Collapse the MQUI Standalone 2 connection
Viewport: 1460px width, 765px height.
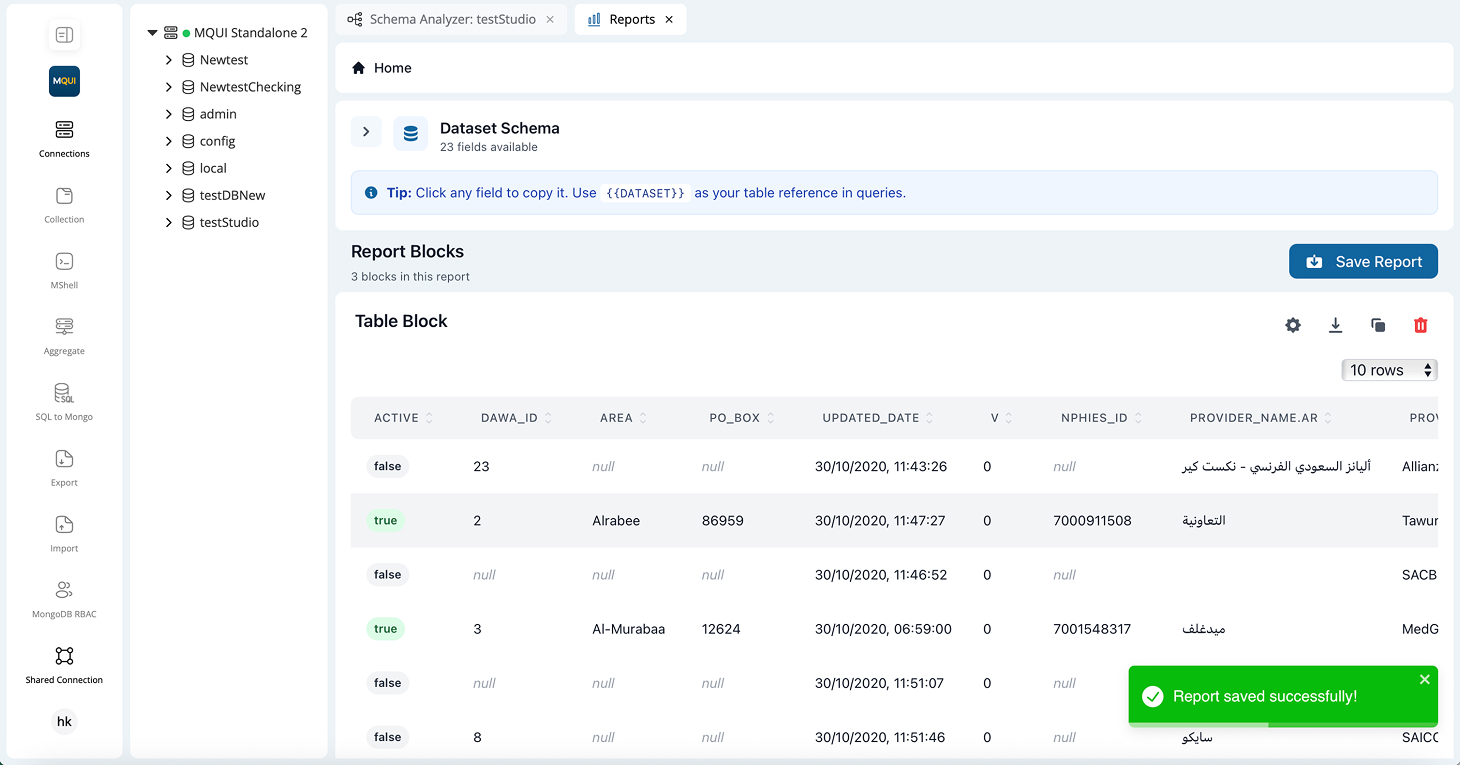click(152, 33)
